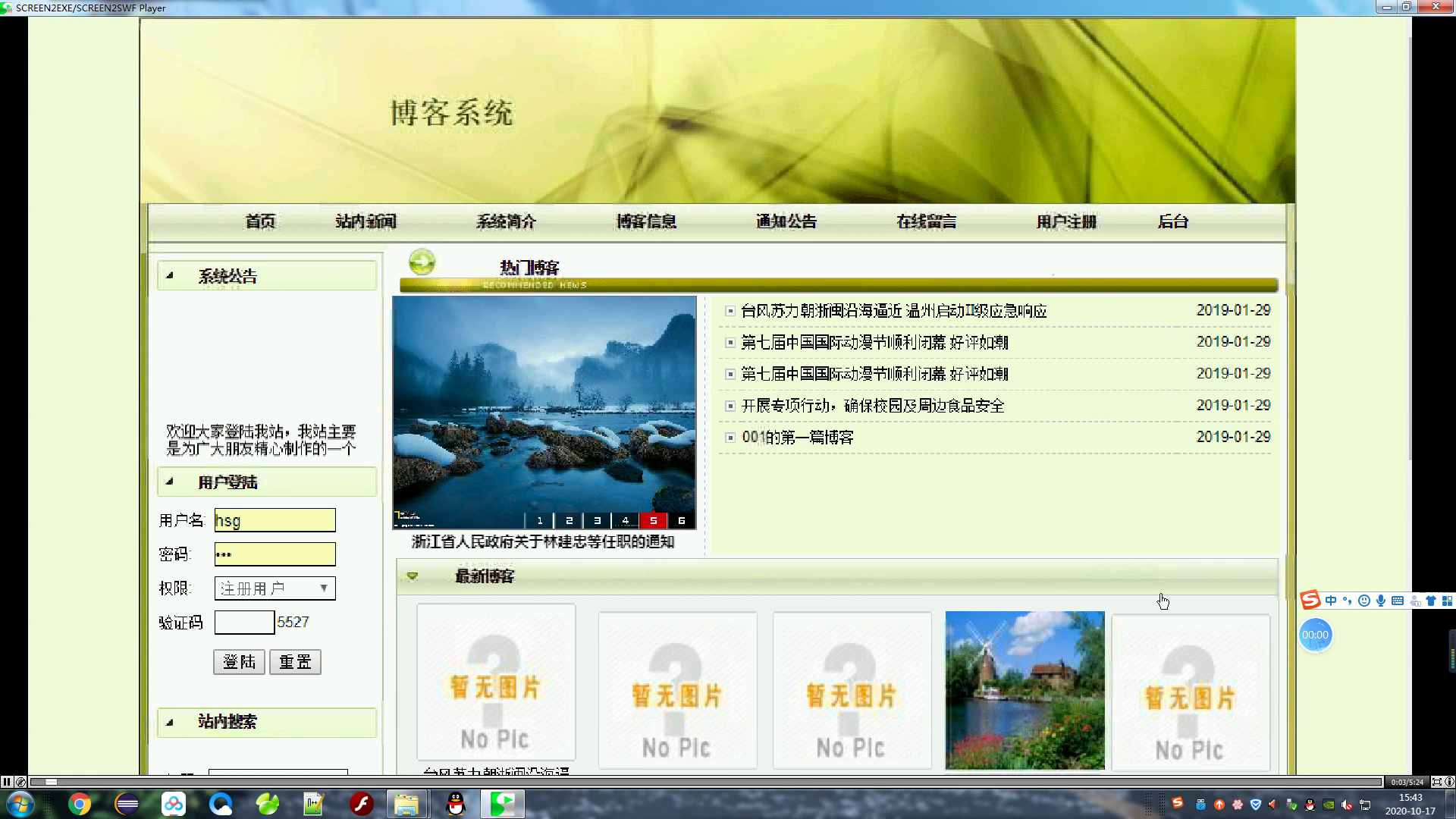The width and height of the screenshot is (1456, 819).
Task: Show slide 2 in the image slideshow
Action: (568, 520)
